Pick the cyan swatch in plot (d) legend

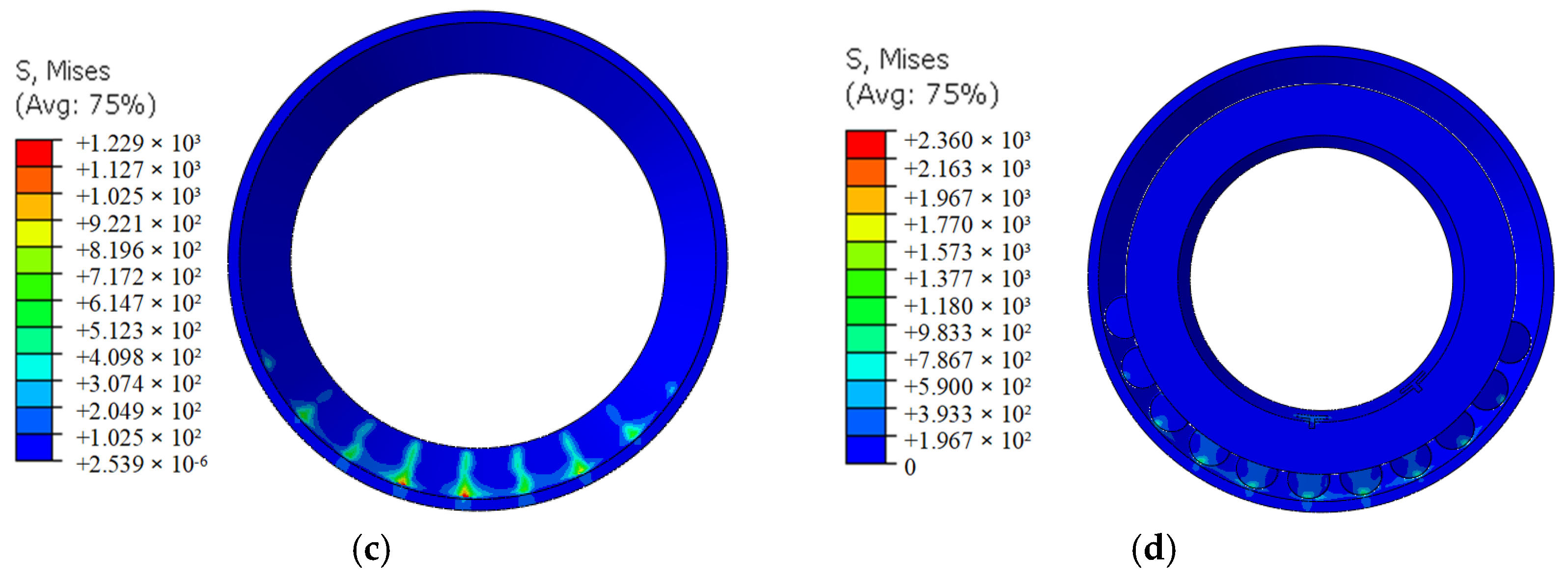click(866, 367)
